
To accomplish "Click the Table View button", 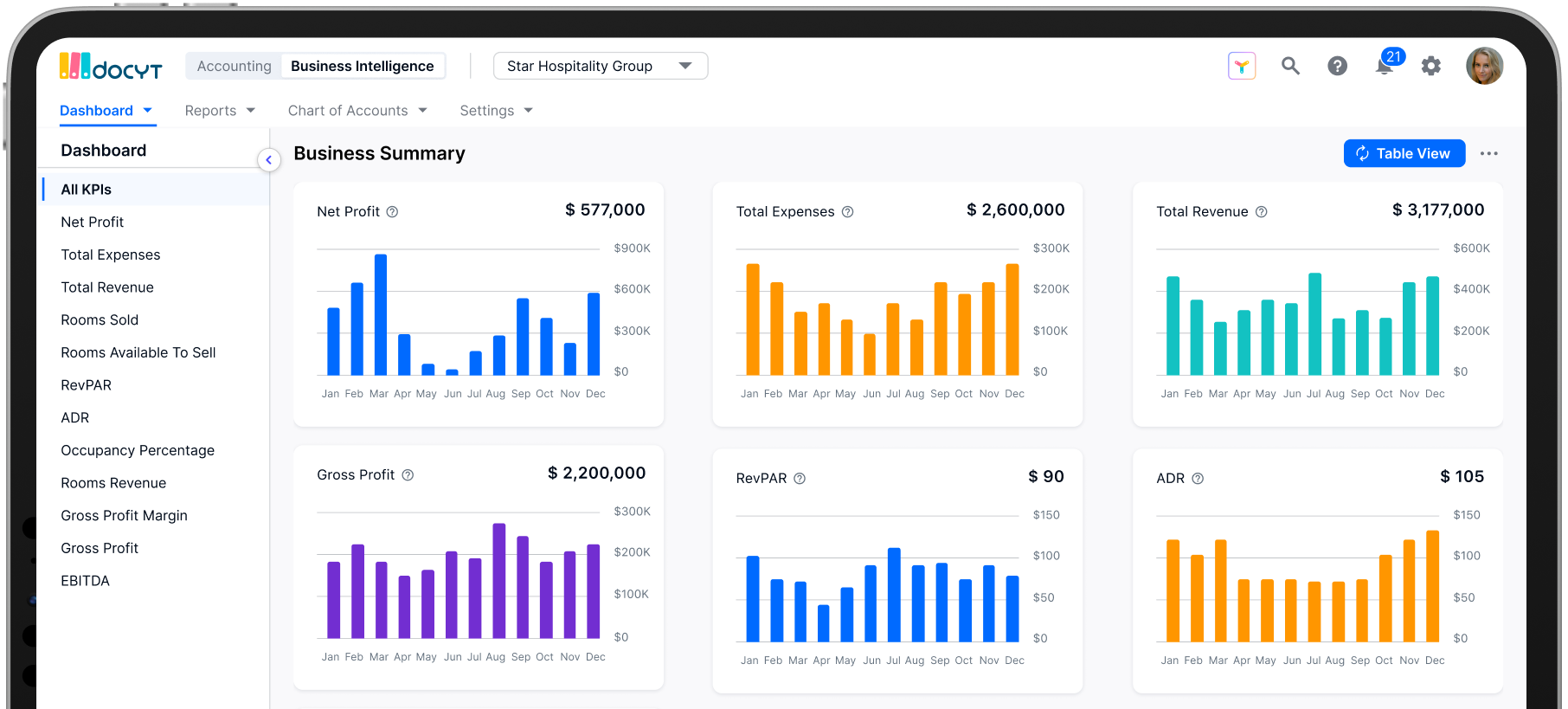I will coord(1404,153).
